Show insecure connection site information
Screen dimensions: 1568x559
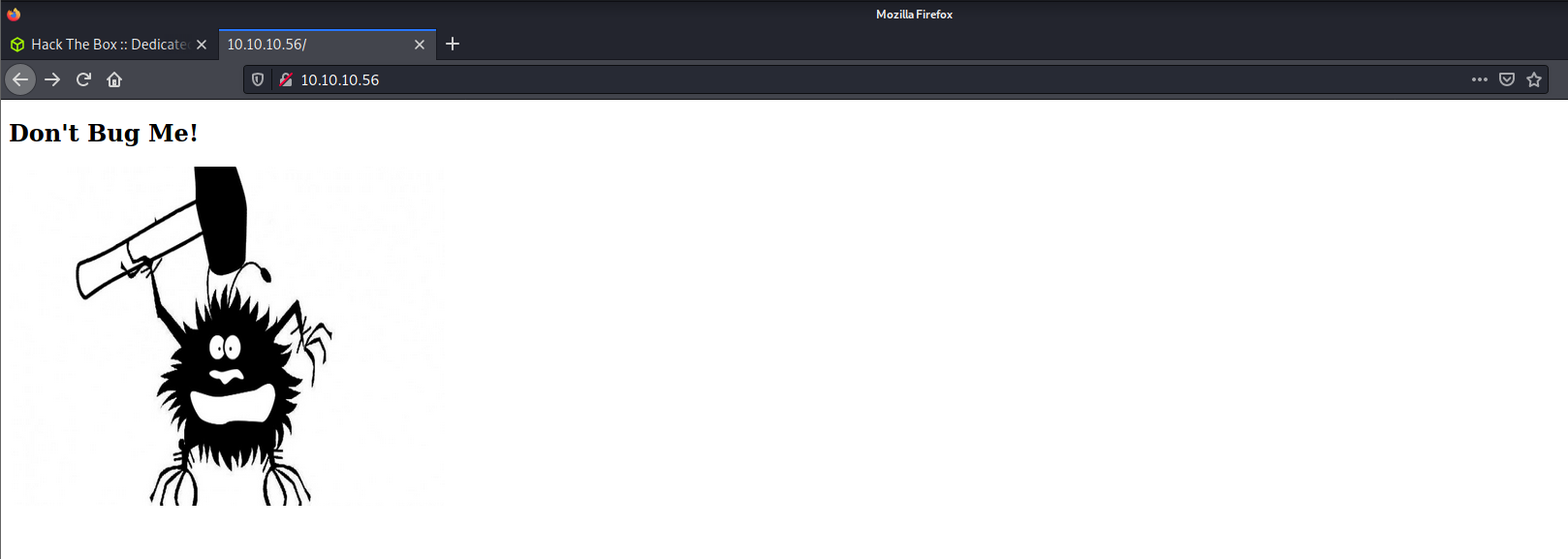pyautogui.click(x=286, y=79)
